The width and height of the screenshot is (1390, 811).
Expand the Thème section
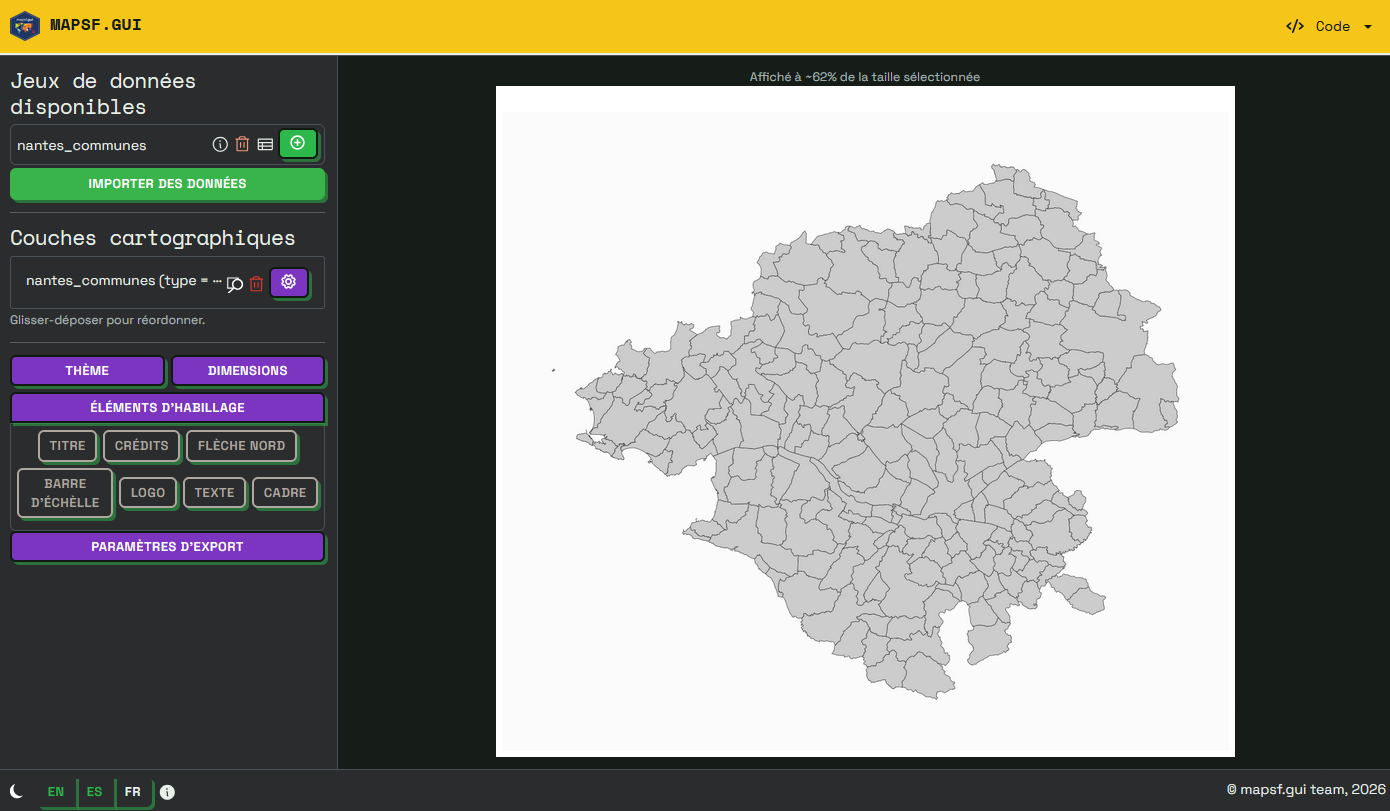click(87, 370)
